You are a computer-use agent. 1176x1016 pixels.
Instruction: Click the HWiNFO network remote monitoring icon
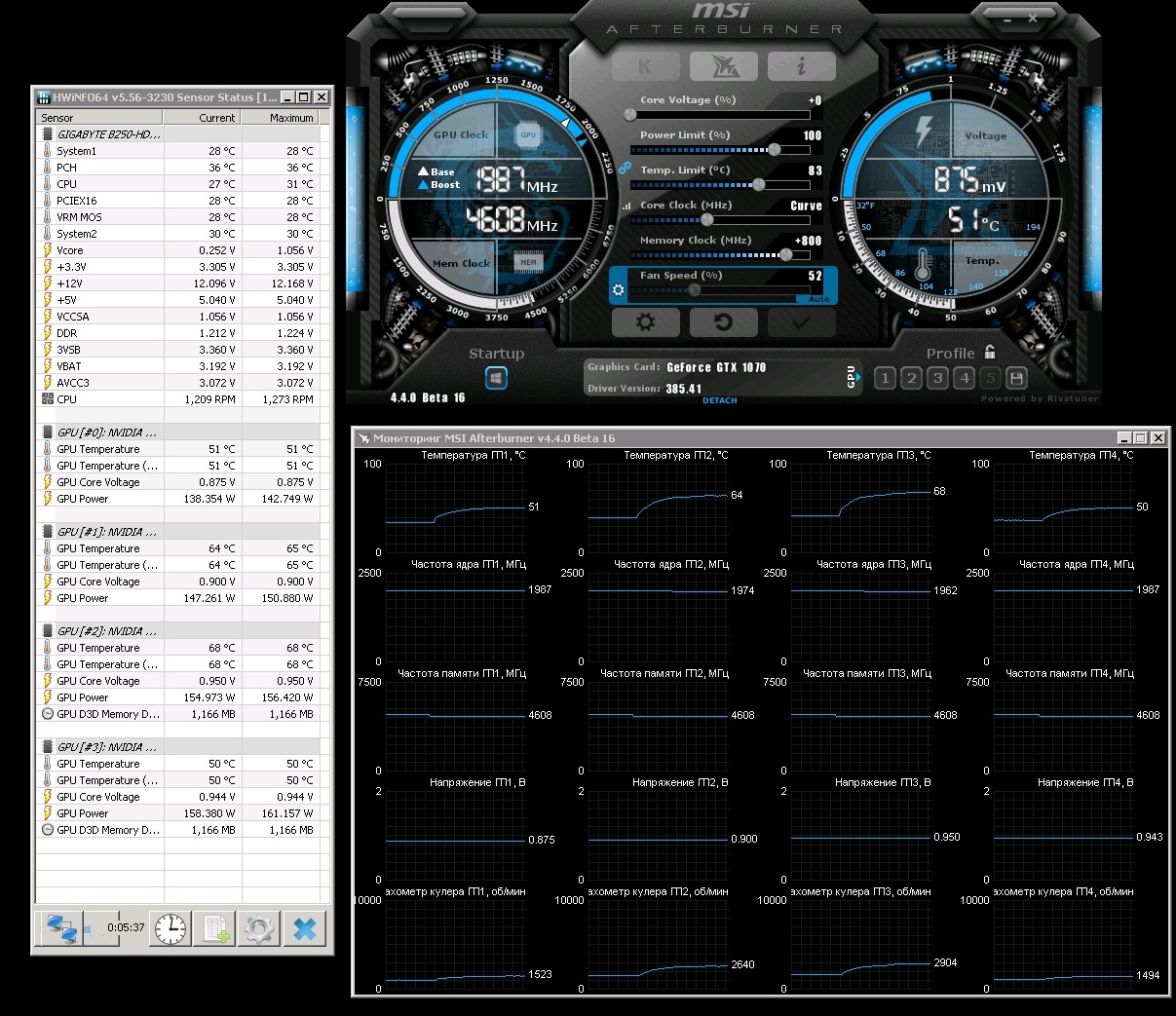(x=61, y=928)
